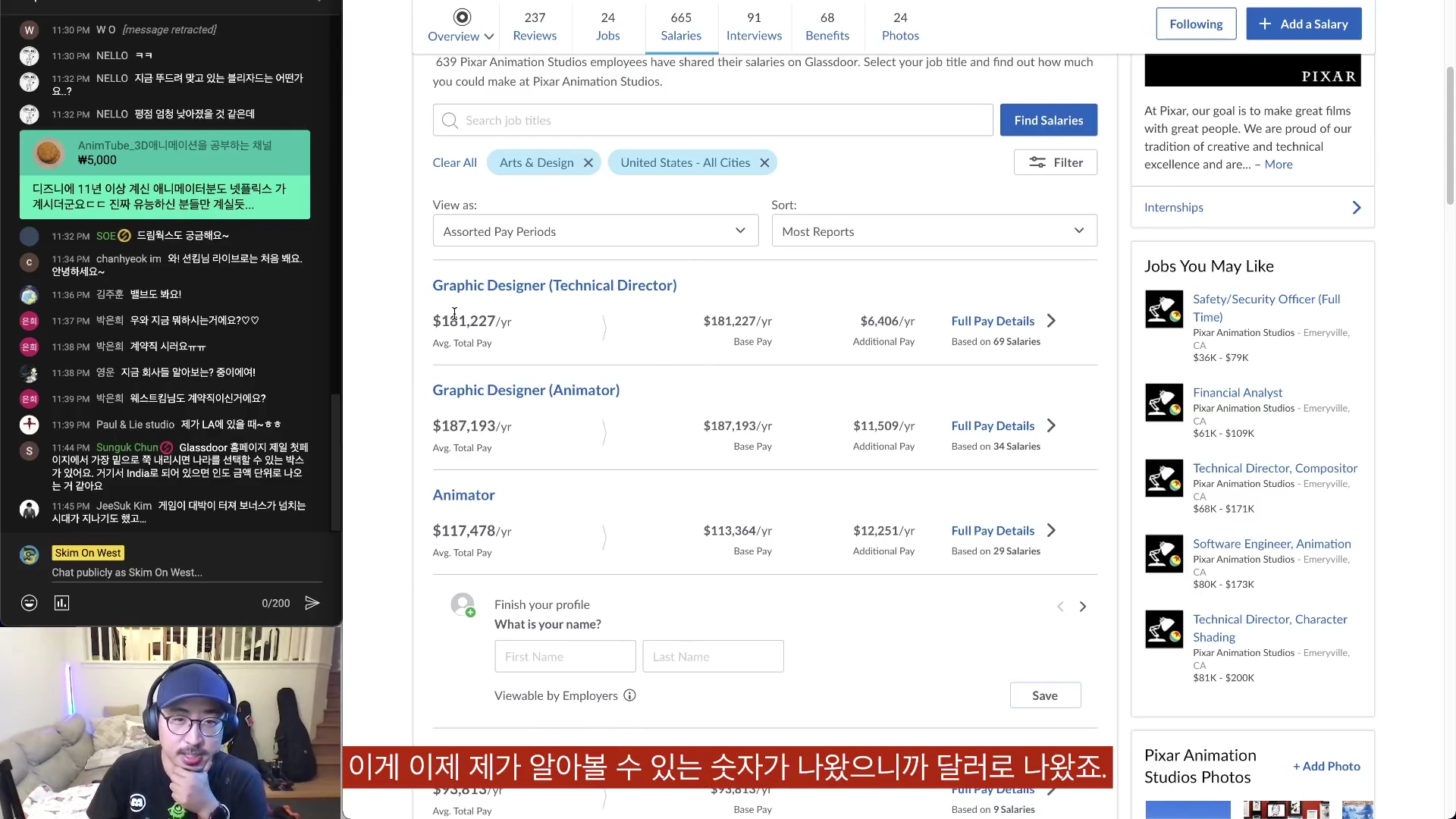The image size is (1456, 819).
Task: Open the Overview tab dropdown
Action: (x=461, y=26)
